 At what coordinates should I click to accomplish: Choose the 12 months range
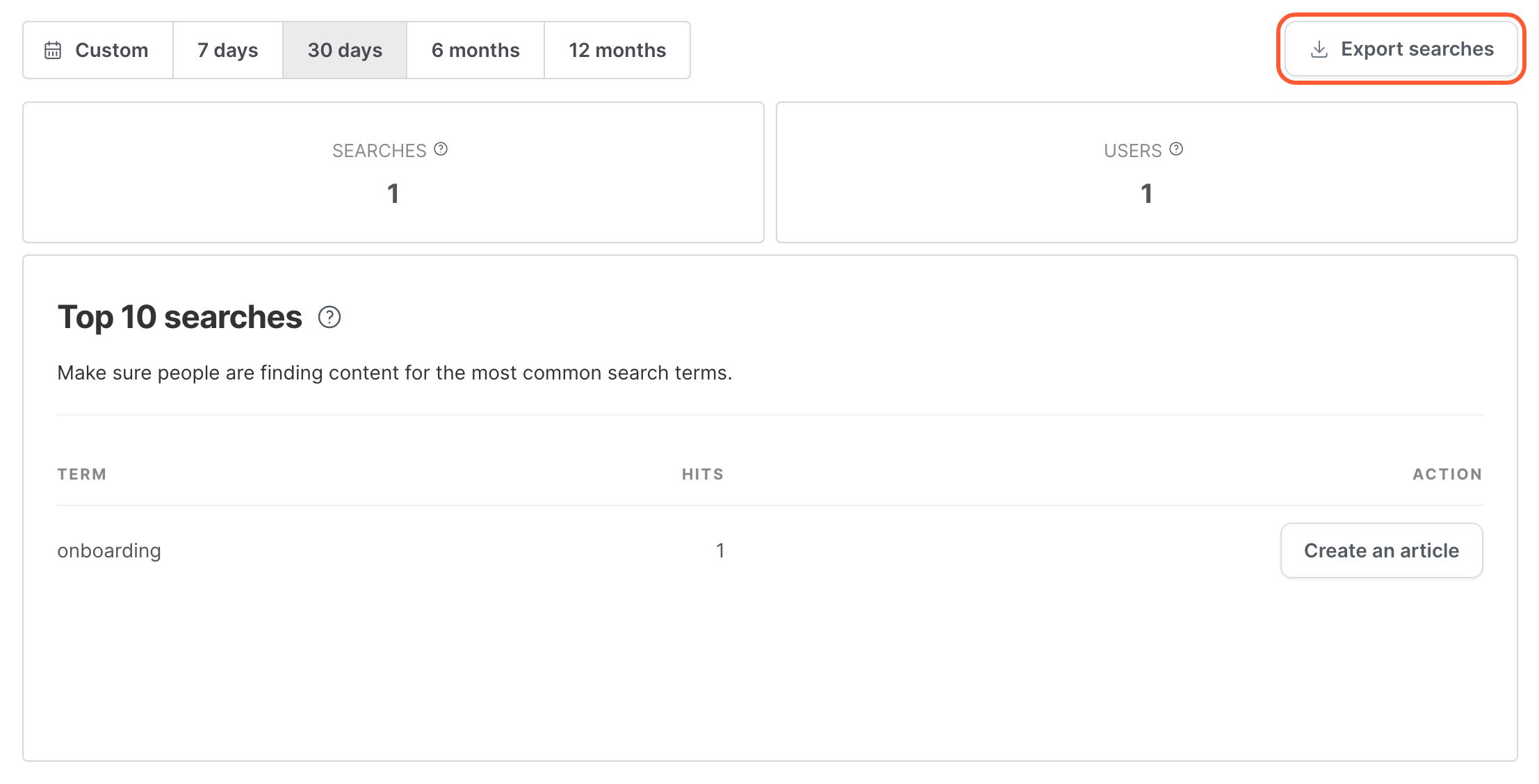(x=617, y=50)
